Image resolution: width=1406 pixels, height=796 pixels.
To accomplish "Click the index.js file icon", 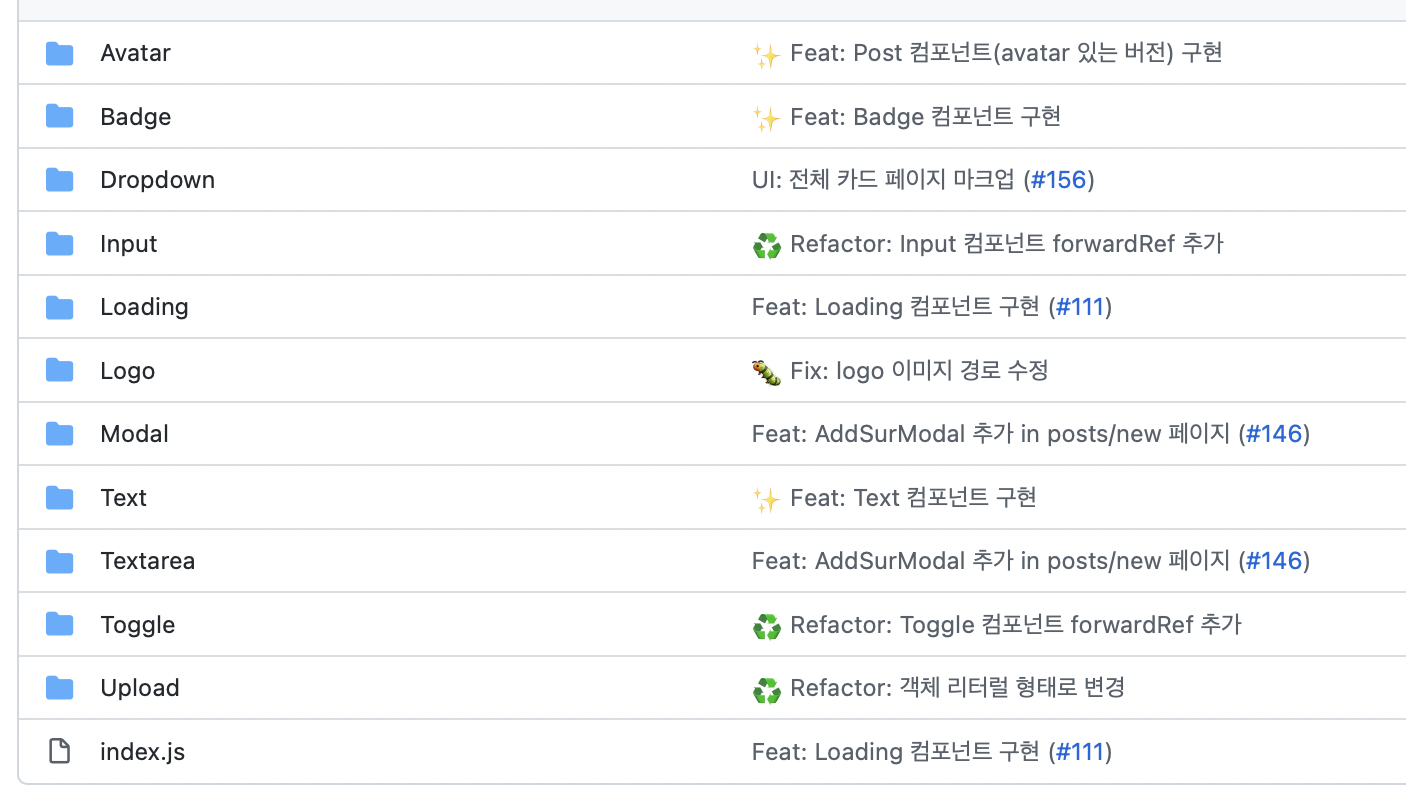I will (60, 752).
